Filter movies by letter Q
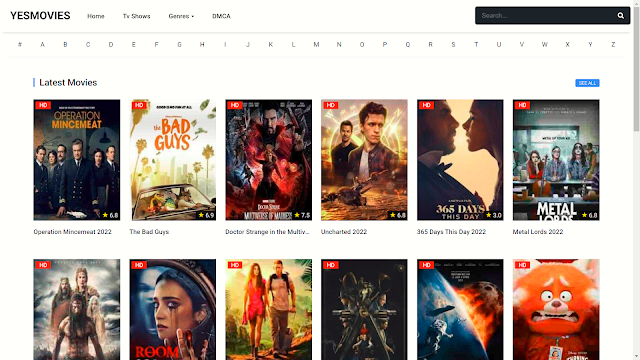Screen dimensions: 640x360 pos(407,44)
